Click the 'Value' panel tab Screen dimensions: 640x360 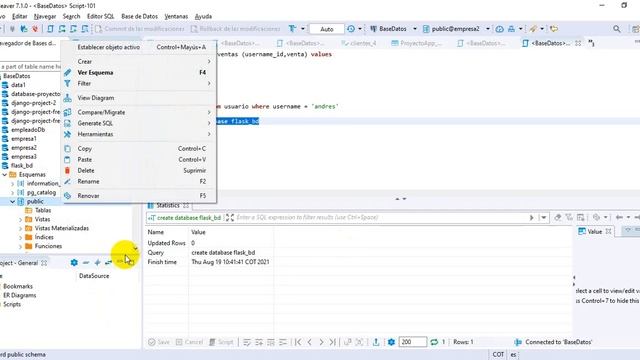(x=595, y=231)
